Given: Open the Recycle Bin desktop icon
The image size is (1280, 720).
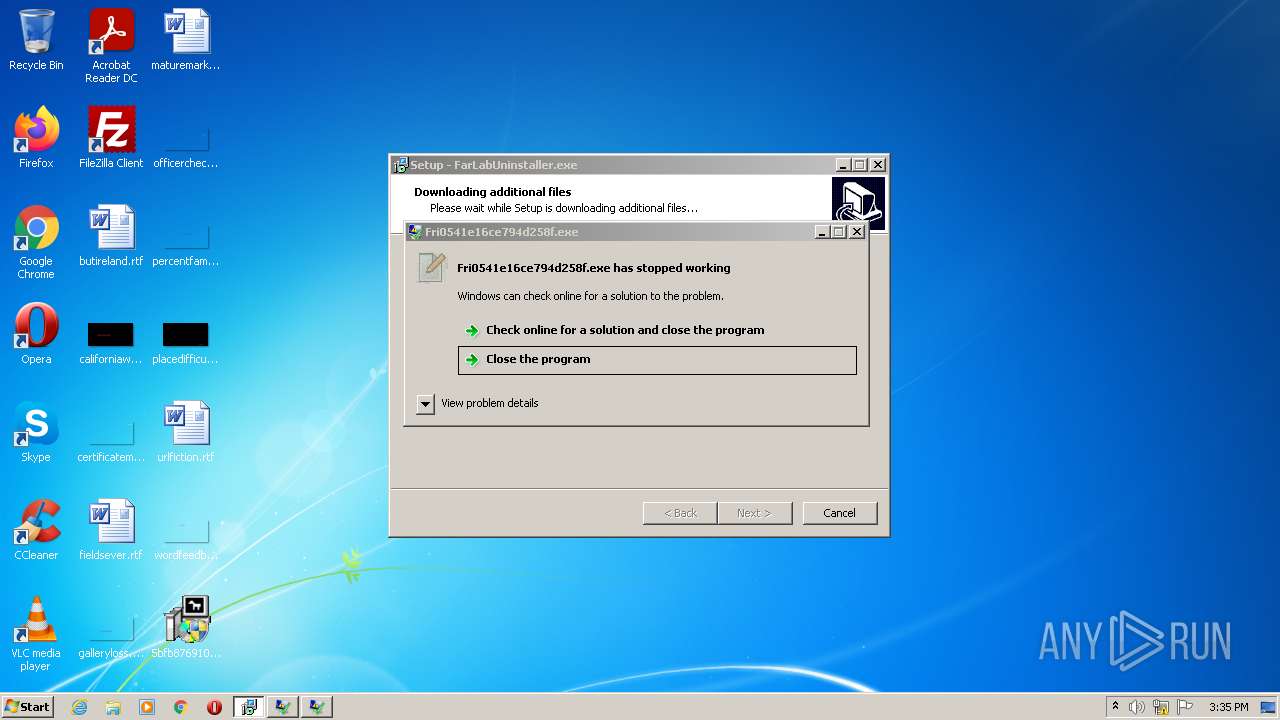Looking at the screenshot, I should tap(36, 40).
